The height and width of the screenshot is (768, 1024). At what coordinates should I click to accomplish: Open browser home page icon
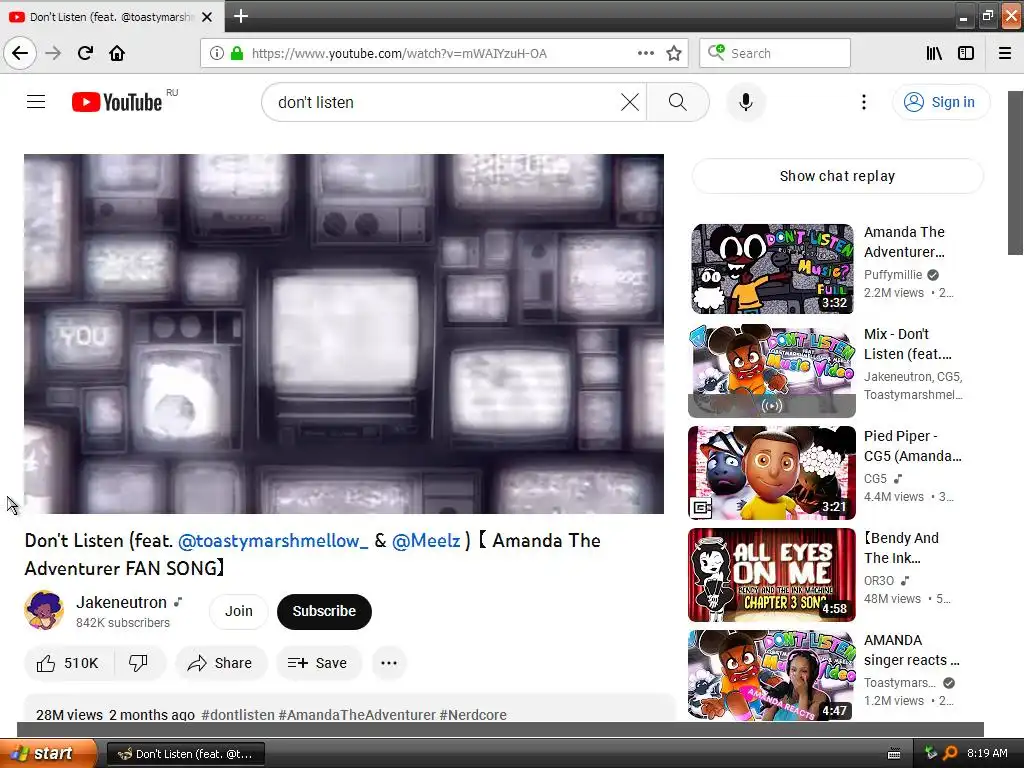point(117,53)
